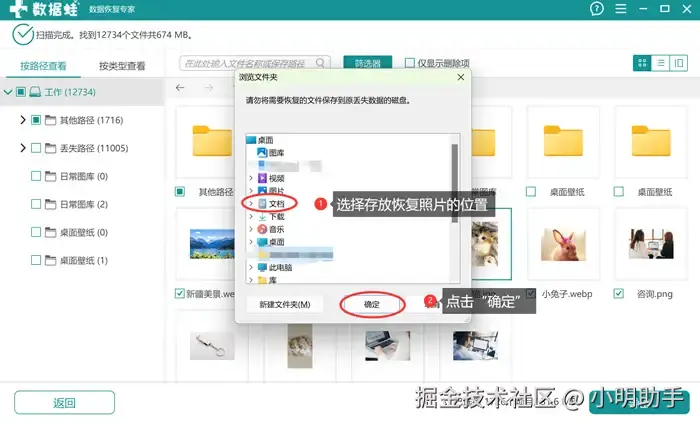Switch to 按路径查看 tab
The width and height of the screenshot is (700, 426).
[43, 66]
